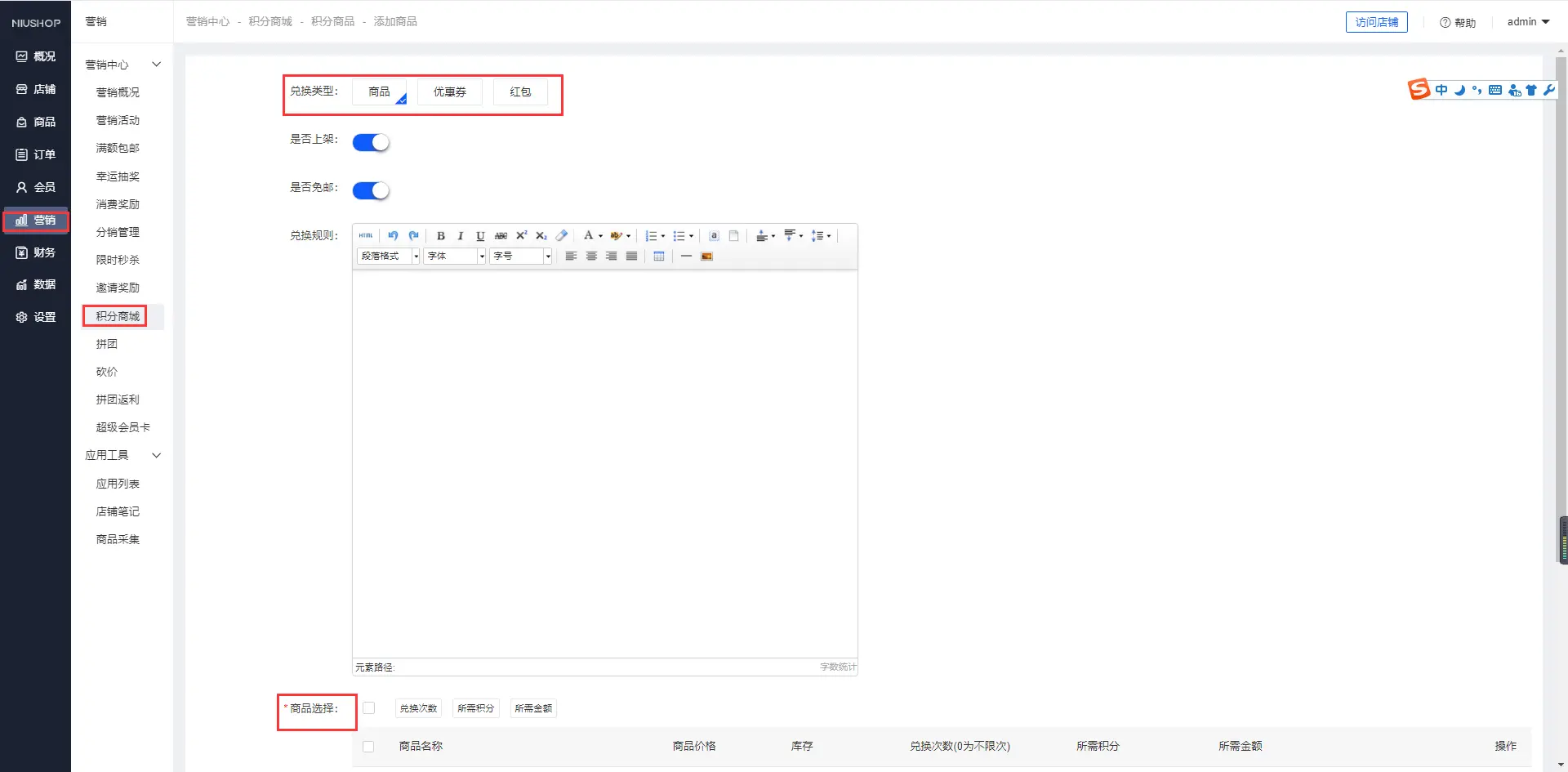Click the clear formatting eraser icon
The height and width of the screenshot is (772, 1568).
point(561,236)
